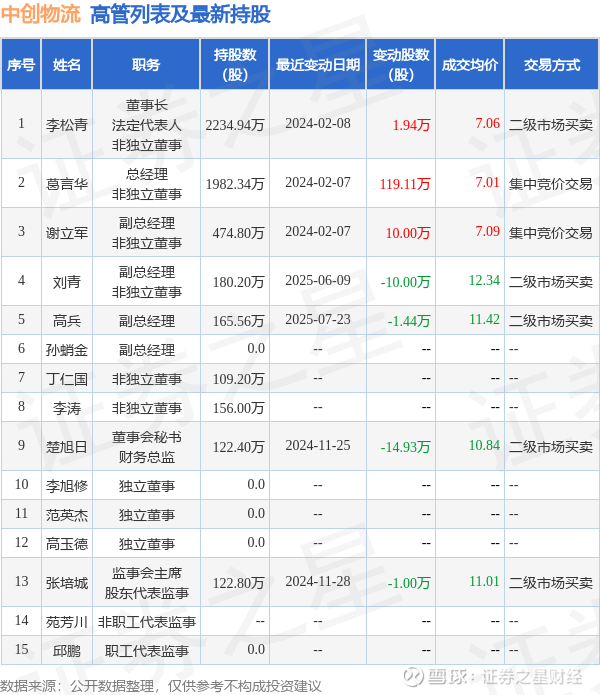Screen dimensions: 600x695
Task: Click the average price 11.01
Action: tap(484, 581)
